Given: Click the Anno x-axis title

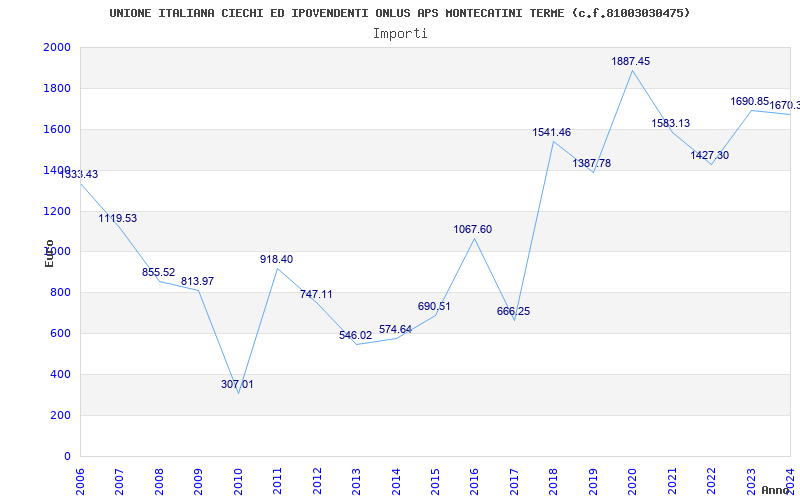Looking at the screenshot, I should [776, 490].
